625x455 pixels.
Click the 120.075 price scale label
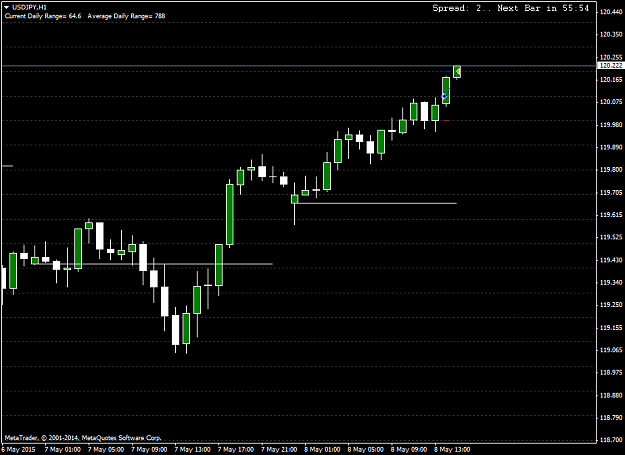coord(611,102)
